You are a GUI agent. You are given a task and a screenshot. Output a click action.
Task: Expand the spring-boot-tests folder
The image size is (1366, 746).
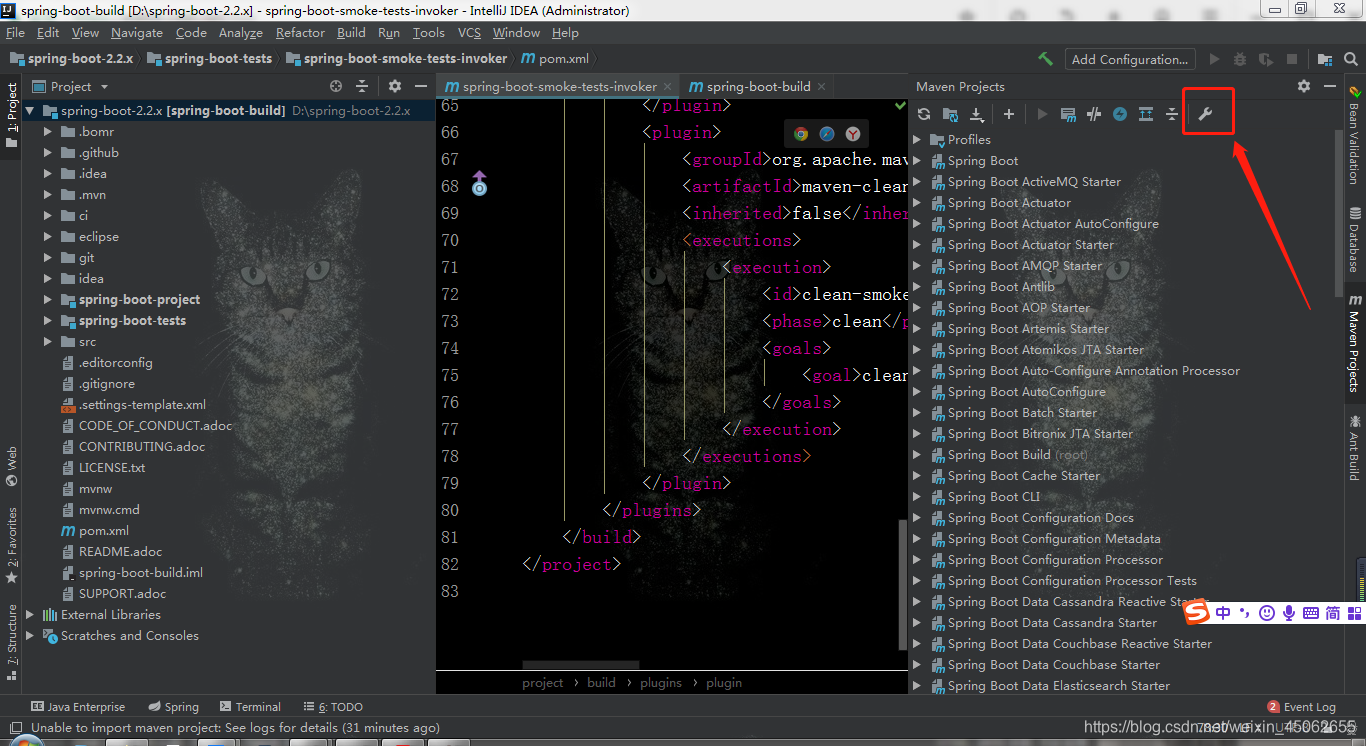click(x=48, y=321)
